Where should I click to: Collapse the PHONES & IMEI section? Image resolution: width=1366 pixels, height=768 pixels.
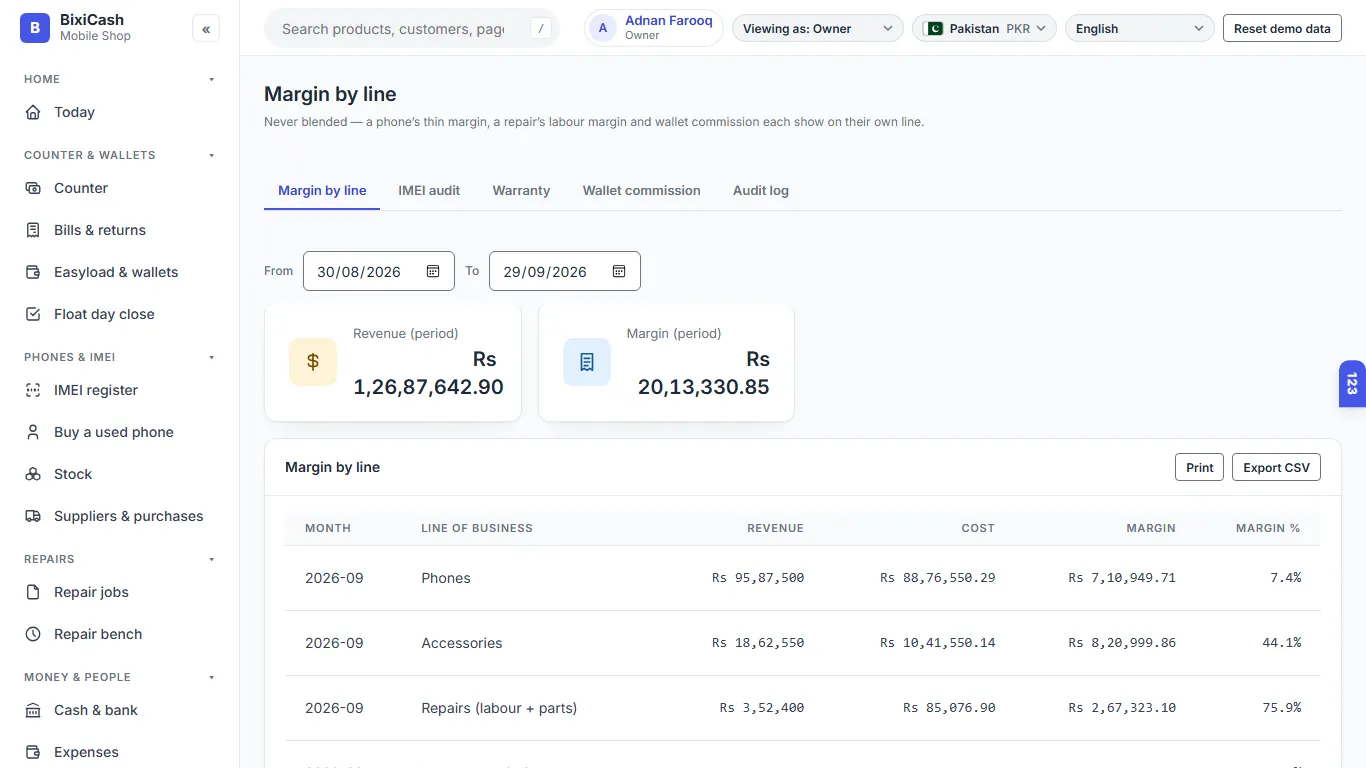click(x=211, y=357)
